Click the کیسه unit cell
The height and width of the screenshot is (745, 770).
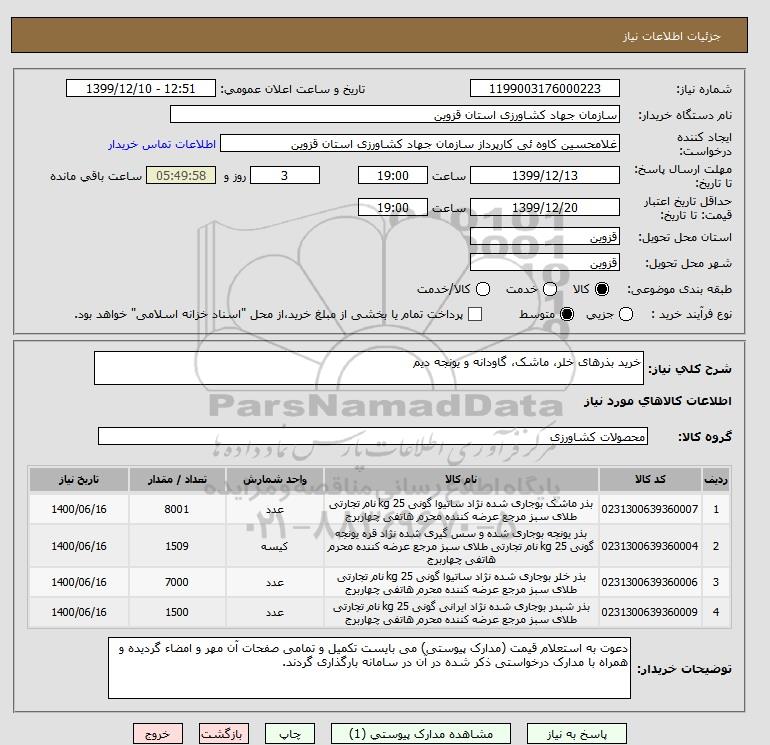[x=275, y=546]
